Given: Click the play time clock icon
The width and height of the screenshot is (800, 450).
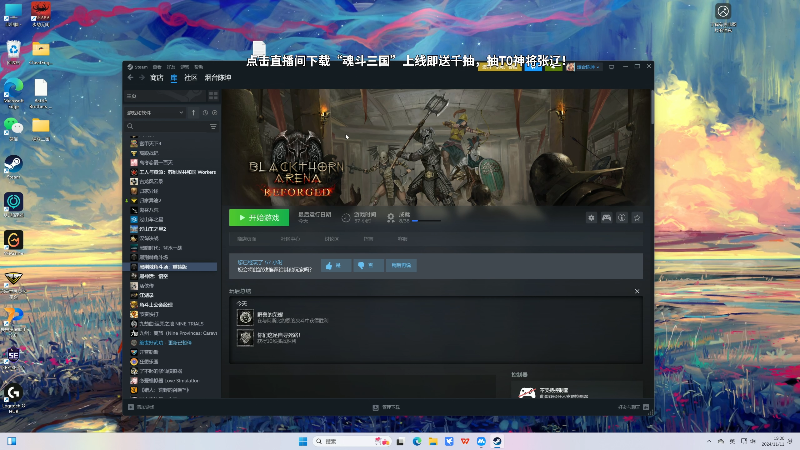Looking at the screenshot, I should [x=346, y=218].
